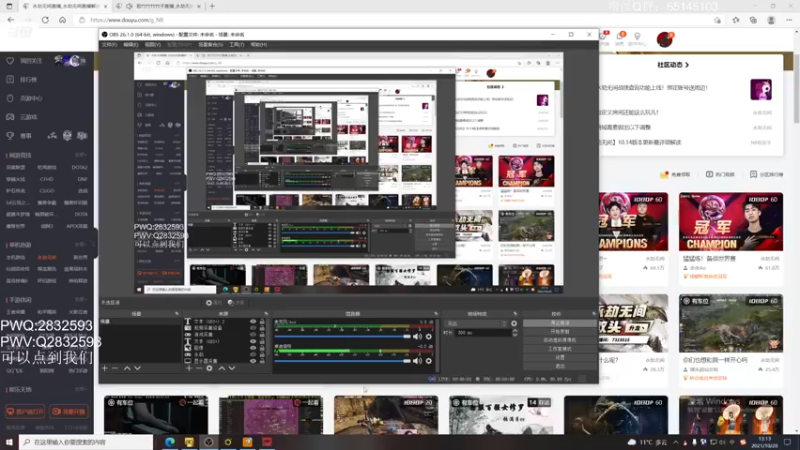Click the trophy icon in Douyu sidebar
The height and width of the screenshot is (450, 800).
coord(10,136)
